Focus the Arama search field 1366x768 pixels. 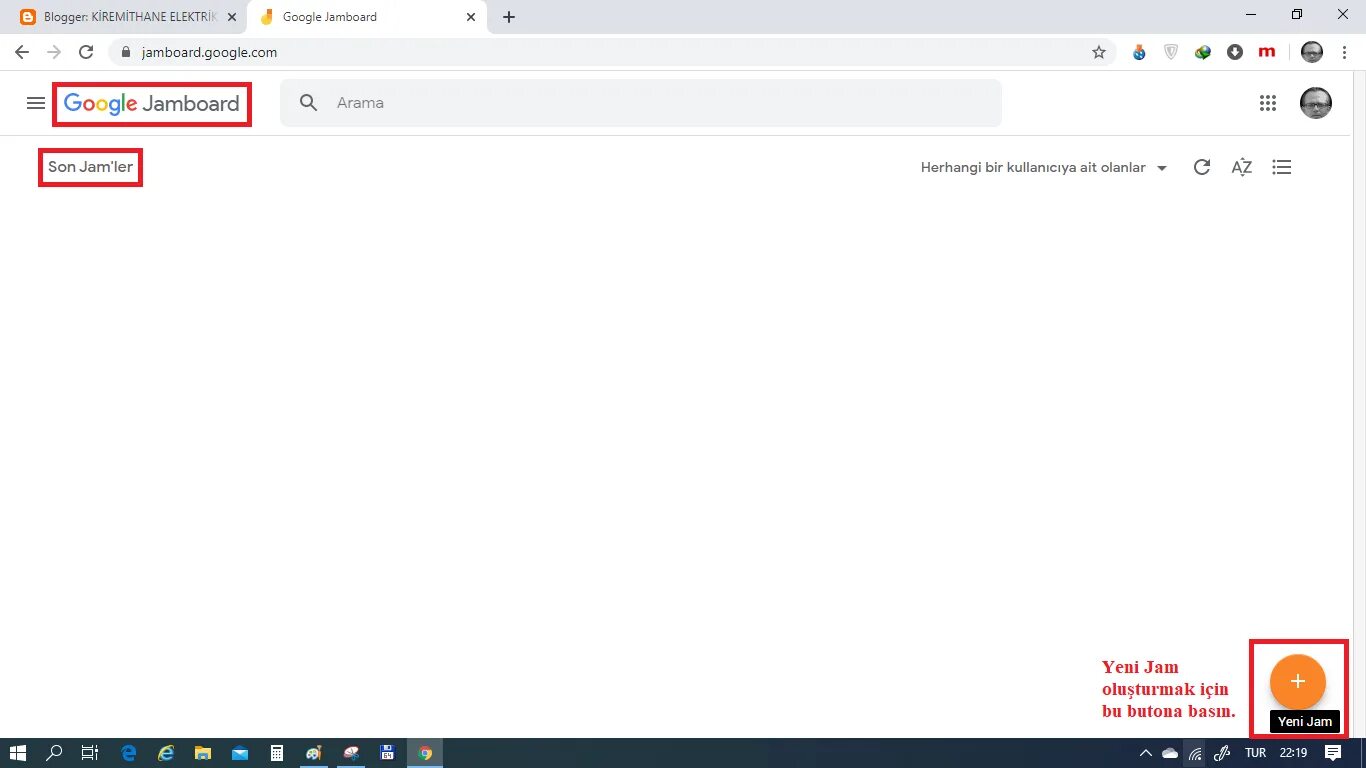[x=640, y=103]
